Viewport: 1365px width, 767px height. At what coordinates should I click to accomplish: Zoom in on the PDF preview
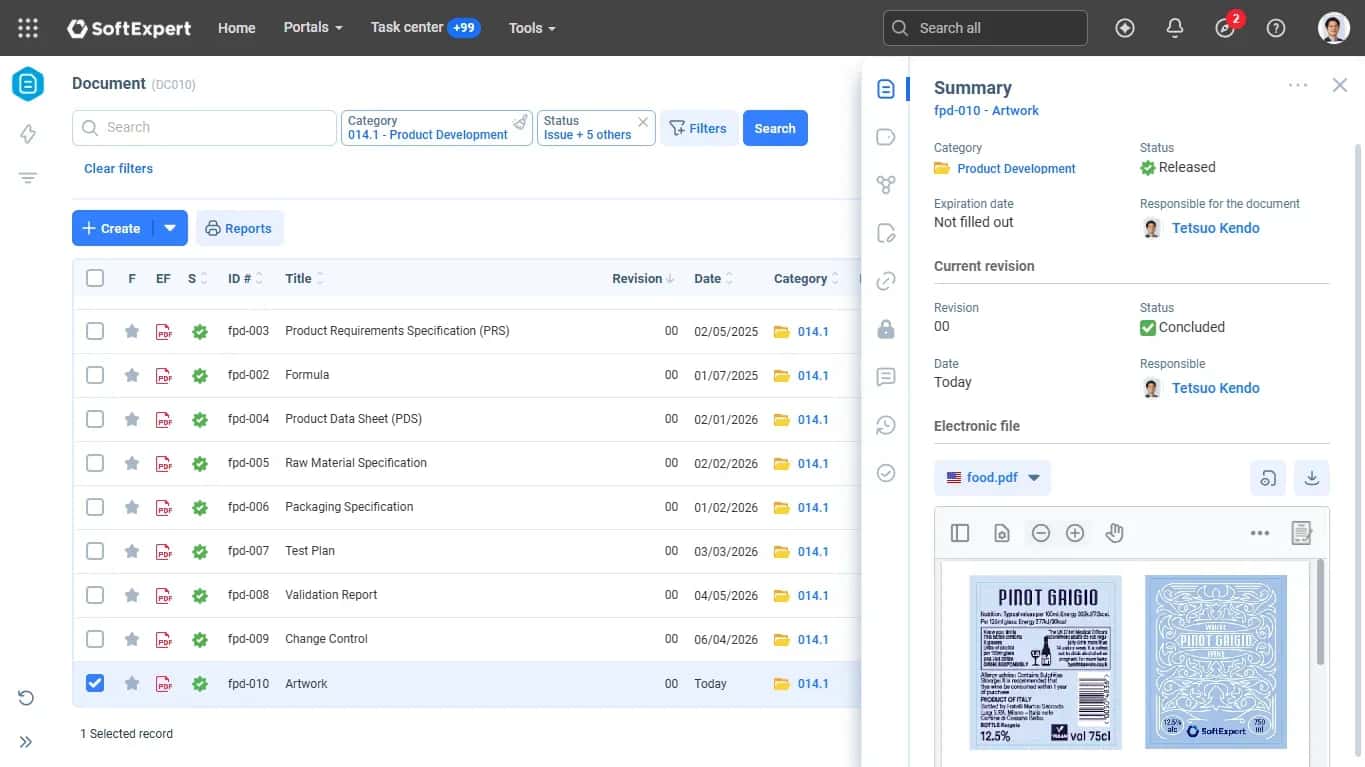(1075, 533)
